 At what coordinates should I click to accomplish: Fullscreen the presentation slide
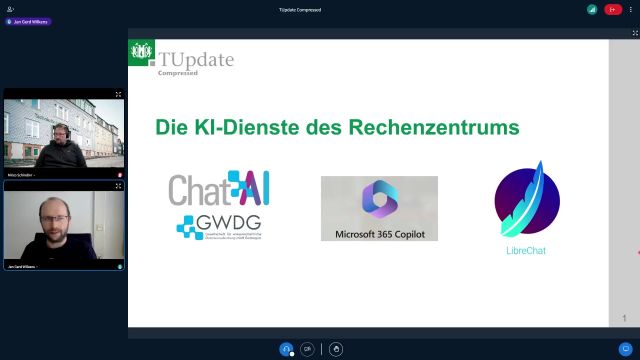635,33
